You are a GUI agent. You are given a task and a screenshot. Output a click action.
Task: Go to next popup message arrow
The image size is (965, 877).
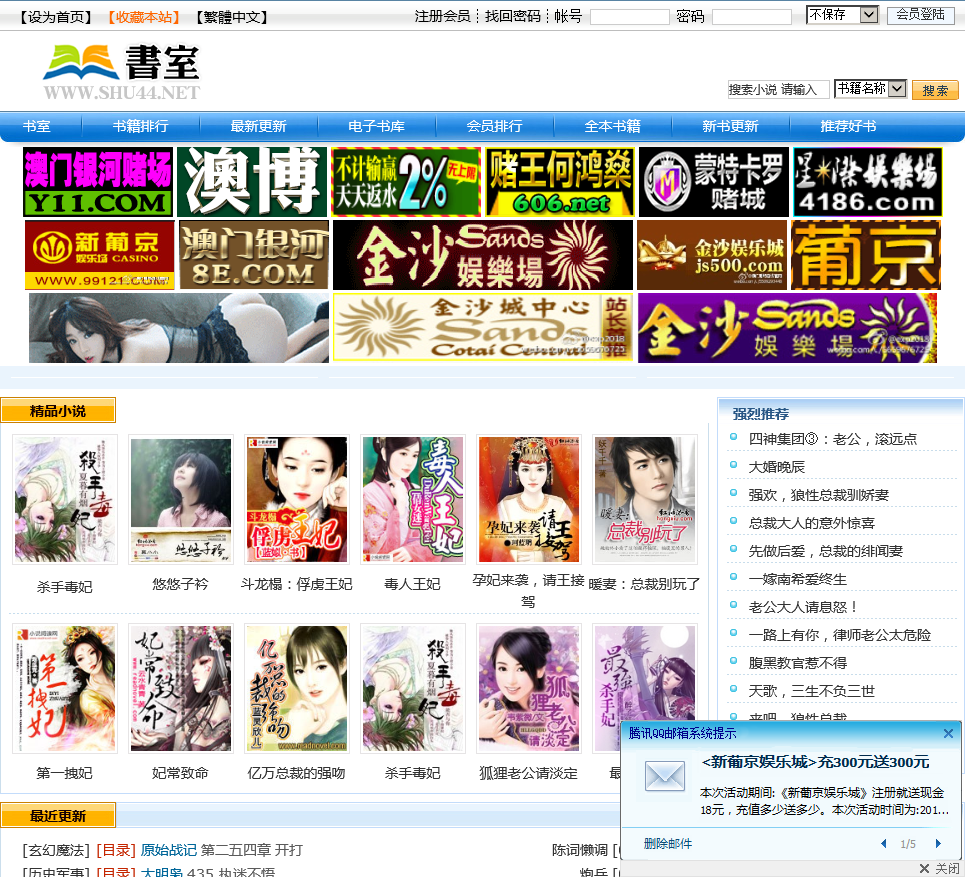tap(938, 844)
